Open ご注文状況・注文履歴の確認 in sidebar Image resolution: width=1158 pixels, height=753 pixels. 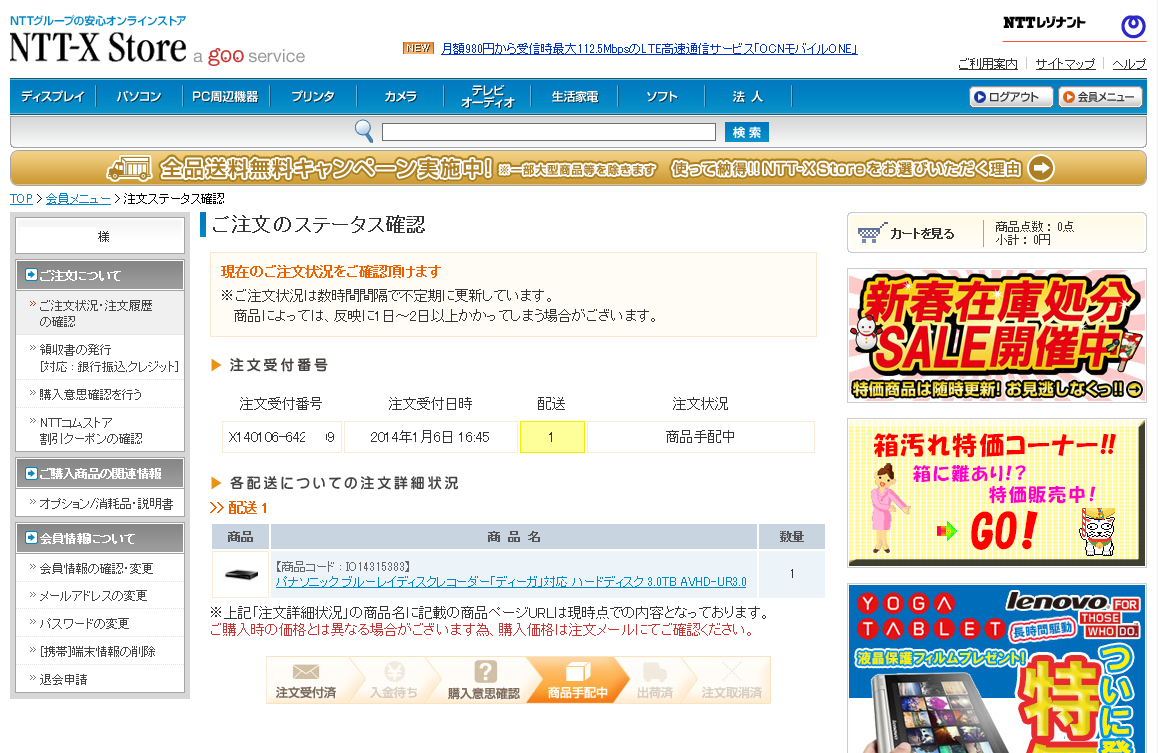pos(100,313)
